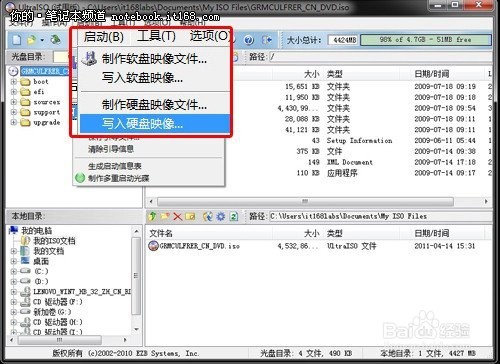Click the folder rename icon in local toolbar
500x364 pixels.
[x=190, y=217]
